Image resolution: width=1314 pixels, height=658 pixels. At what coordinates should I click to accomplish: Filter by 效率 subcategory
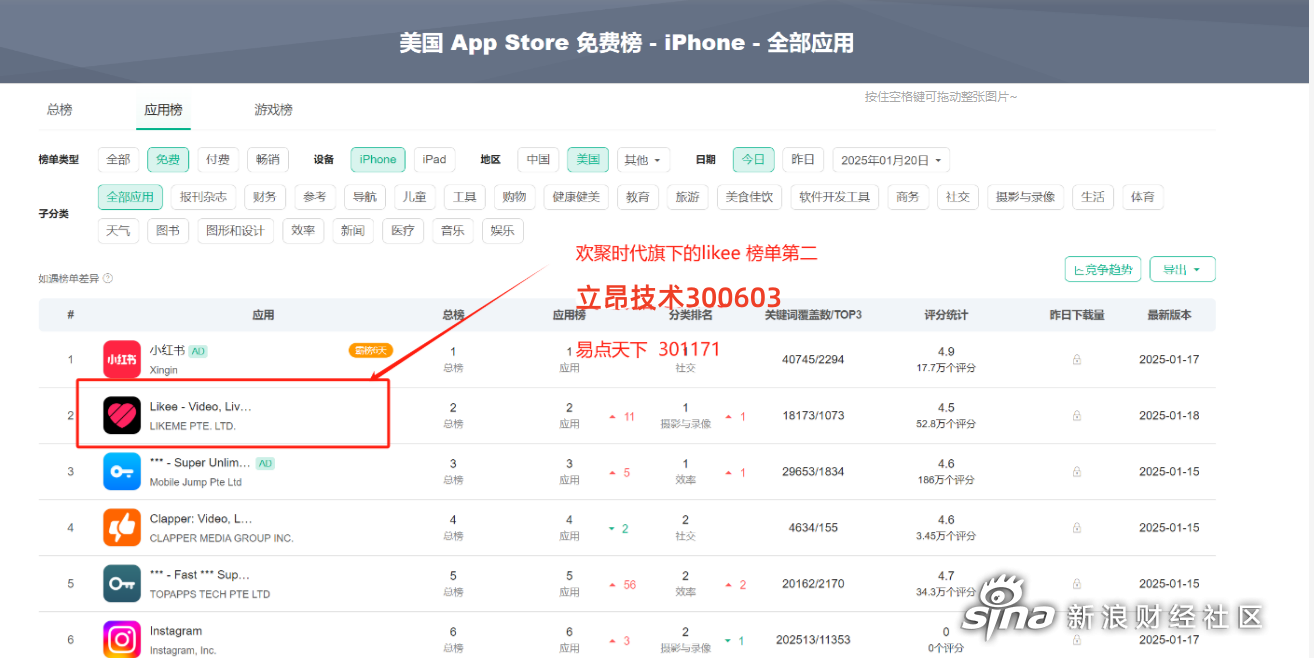(x=303, y=231)
